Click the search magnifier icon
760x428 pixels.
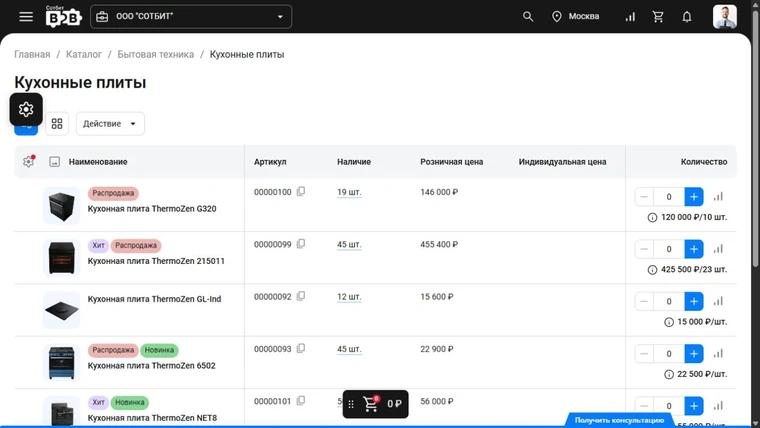click(x=528, y=16)
